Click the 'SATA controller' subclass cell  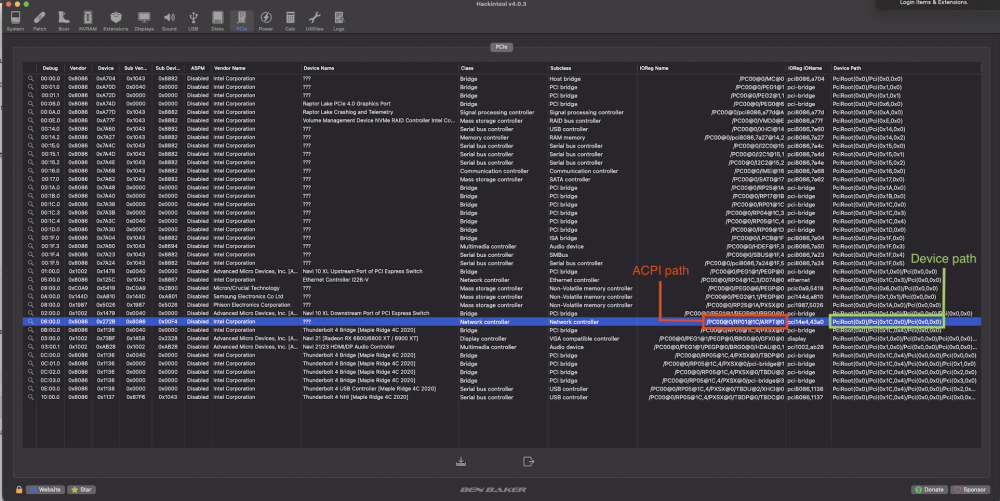click(570, 179)
